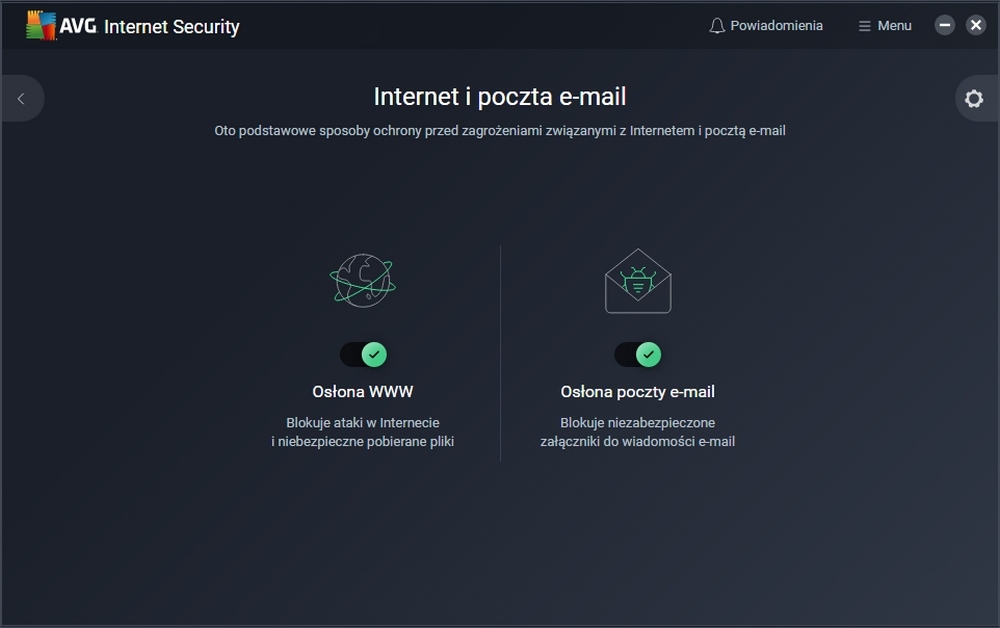Click the subtitle starting with Oto podstawowe
1000x628 pixels.
(x=500, y=131)
